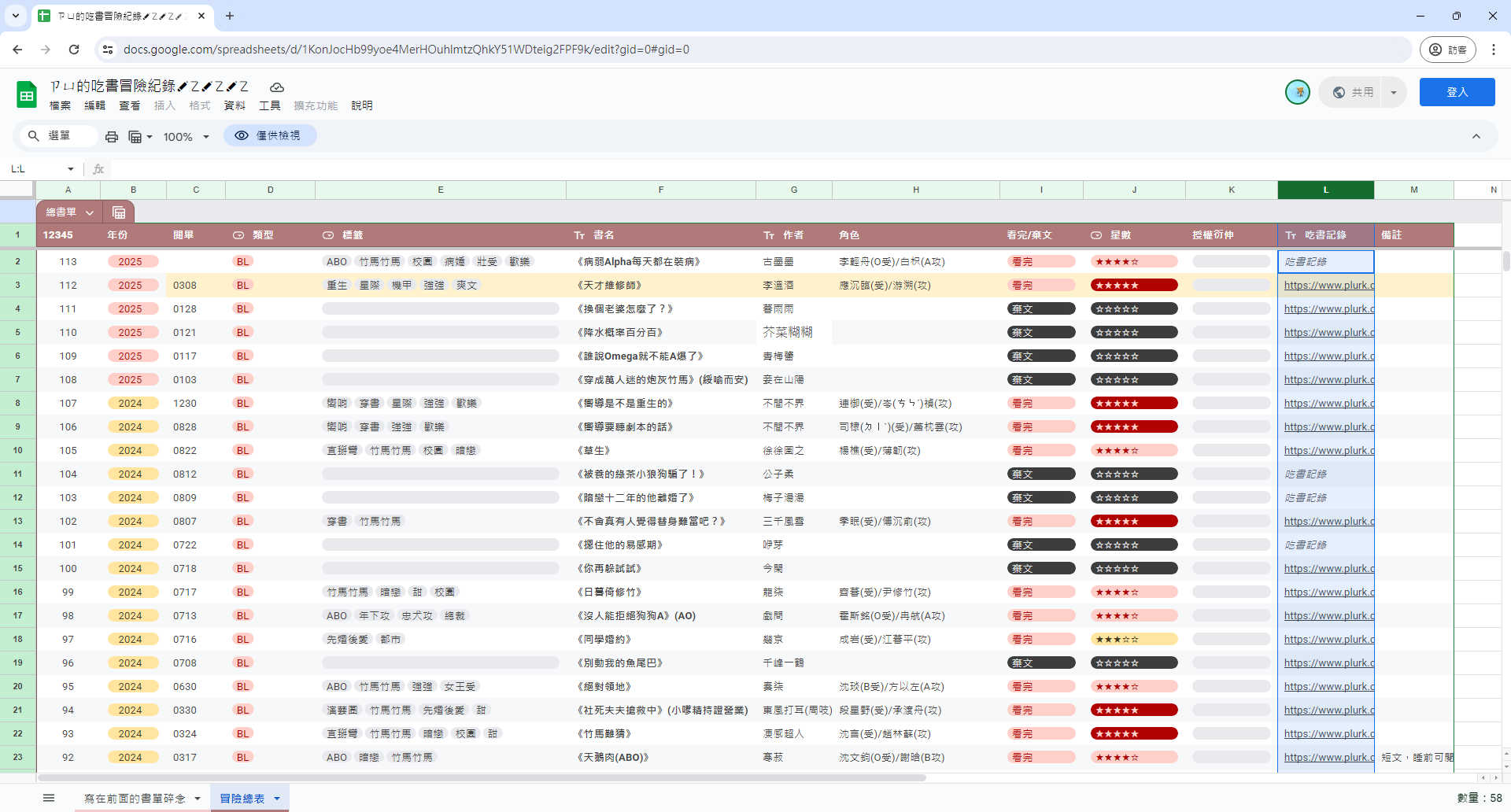The width and height of the screenshot is (1511, 812).
Task: Click the 看完 chip in row 2
Action: pyautogui.click(x=1041, y=261)
